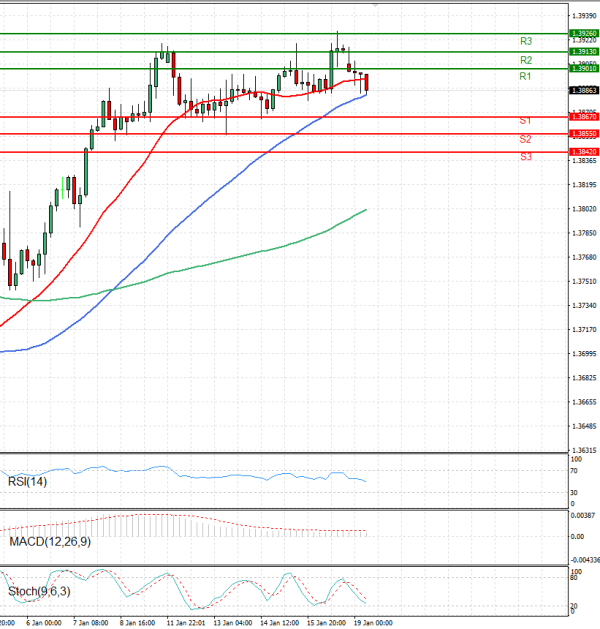Click the 1.39130 green price tag
Screen dimensions: 600x629
coord(583,51)
